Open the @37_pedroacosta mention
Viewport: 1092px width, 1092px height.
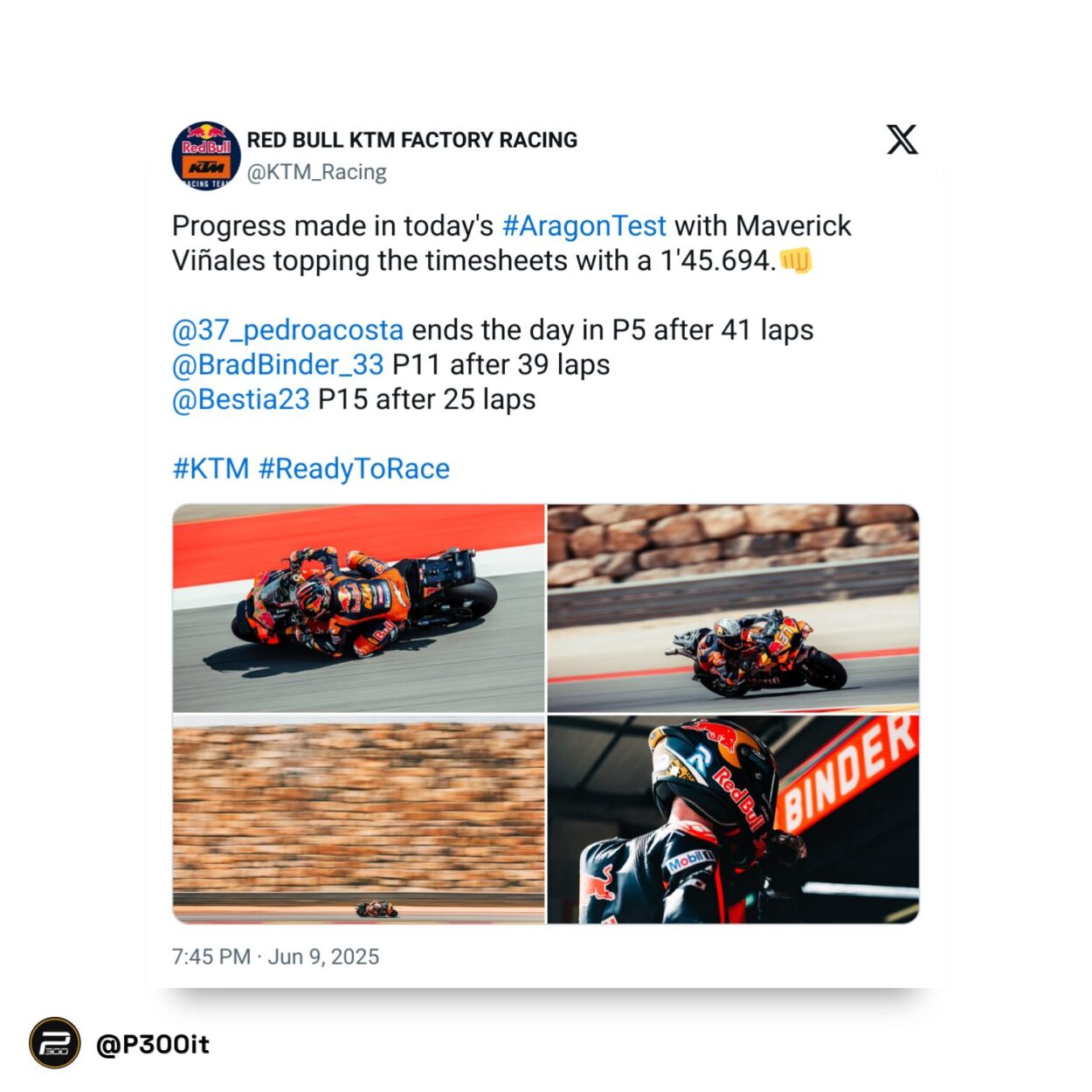[287, 330]
